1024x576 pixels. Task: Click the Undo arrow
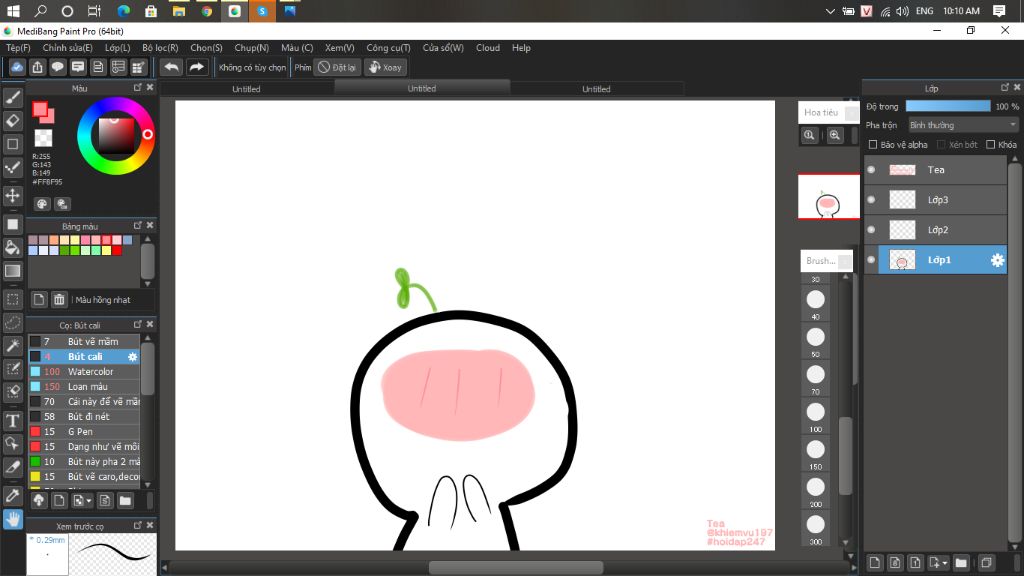171,67
